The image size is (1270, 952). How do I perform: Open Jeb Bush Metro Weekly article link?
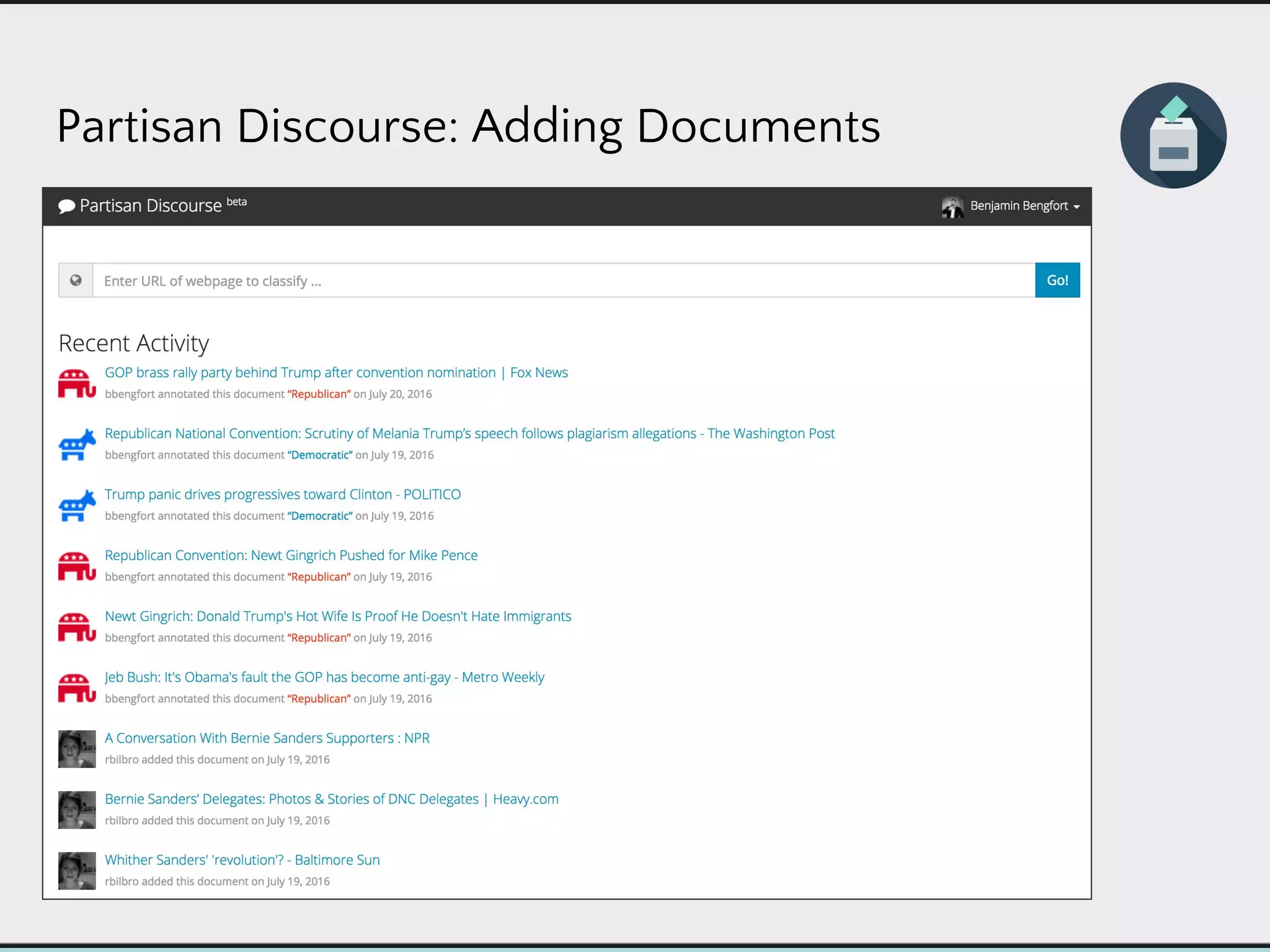click(324, 677)
